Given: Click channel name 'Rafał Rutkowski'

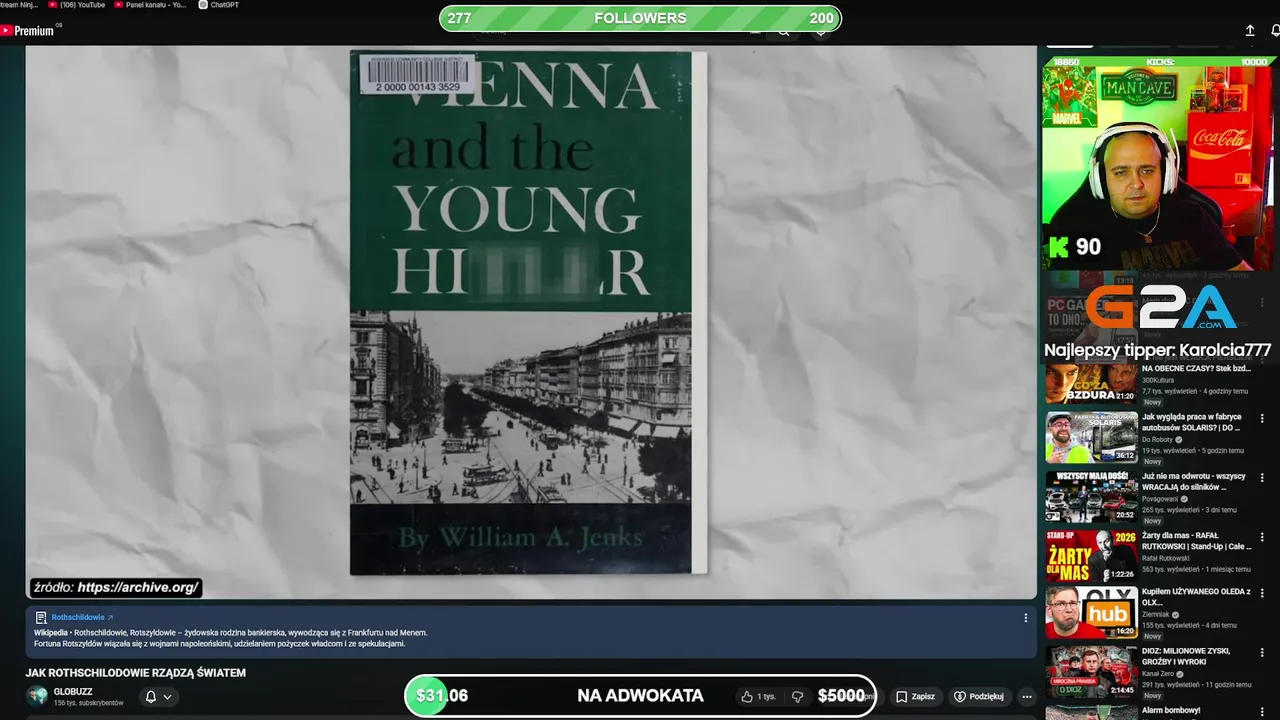Looking at the screenshot, I should click(1164, 558).
